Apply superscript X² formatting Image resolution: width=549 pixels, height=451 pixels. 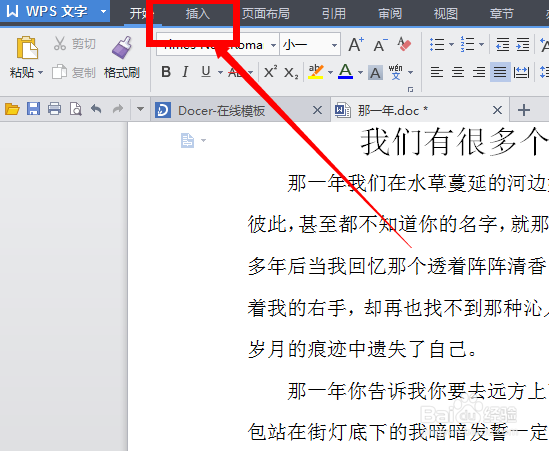270,72
